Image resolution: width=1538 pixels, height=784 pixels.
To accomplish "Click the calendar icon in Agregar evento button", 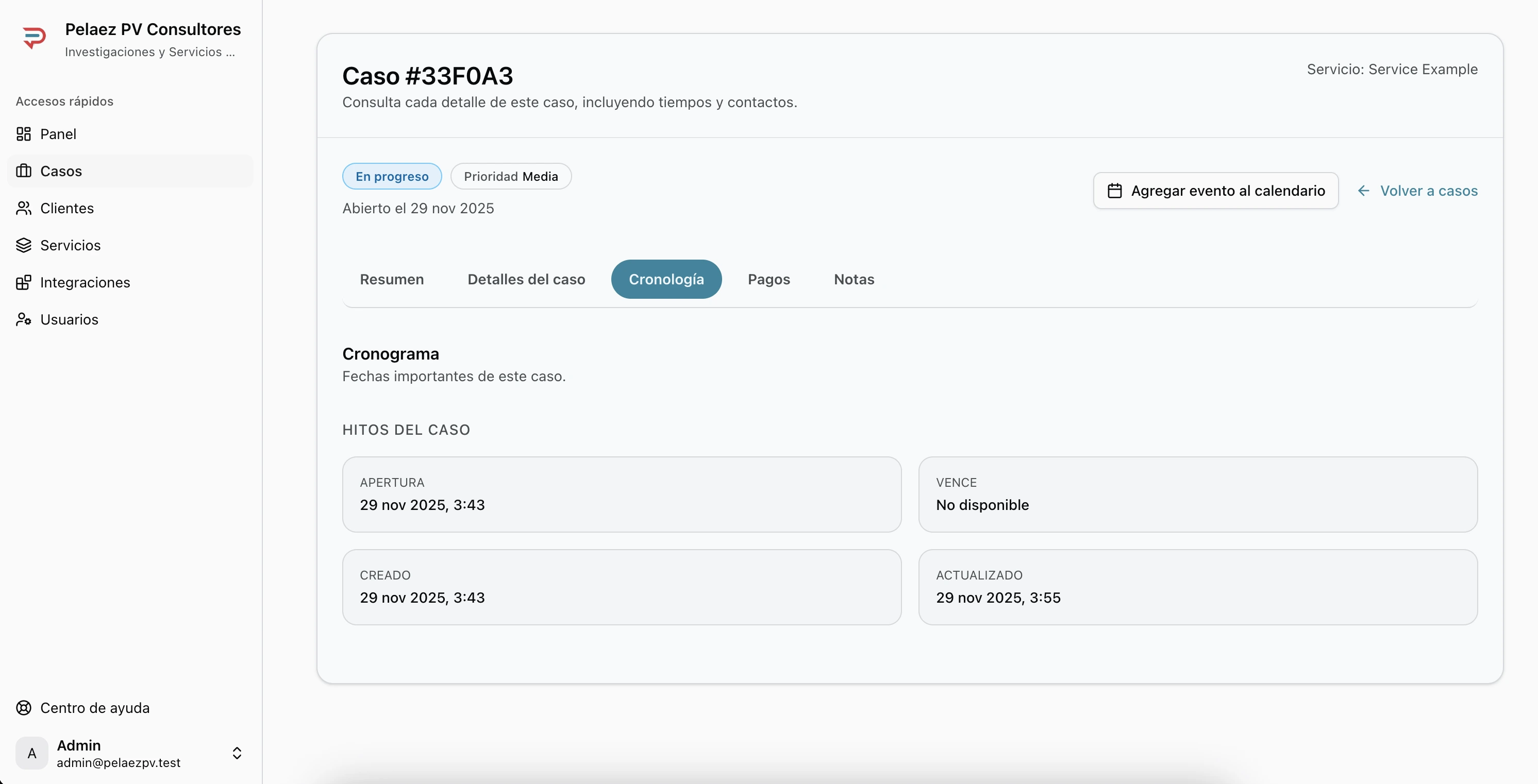I will (x=1114, y=191).
